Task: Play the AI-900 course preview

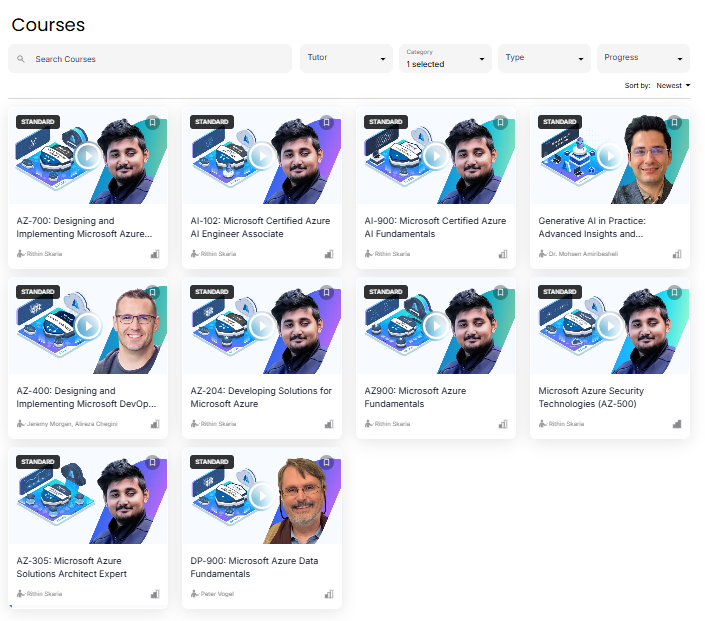Action: (436, 156)
